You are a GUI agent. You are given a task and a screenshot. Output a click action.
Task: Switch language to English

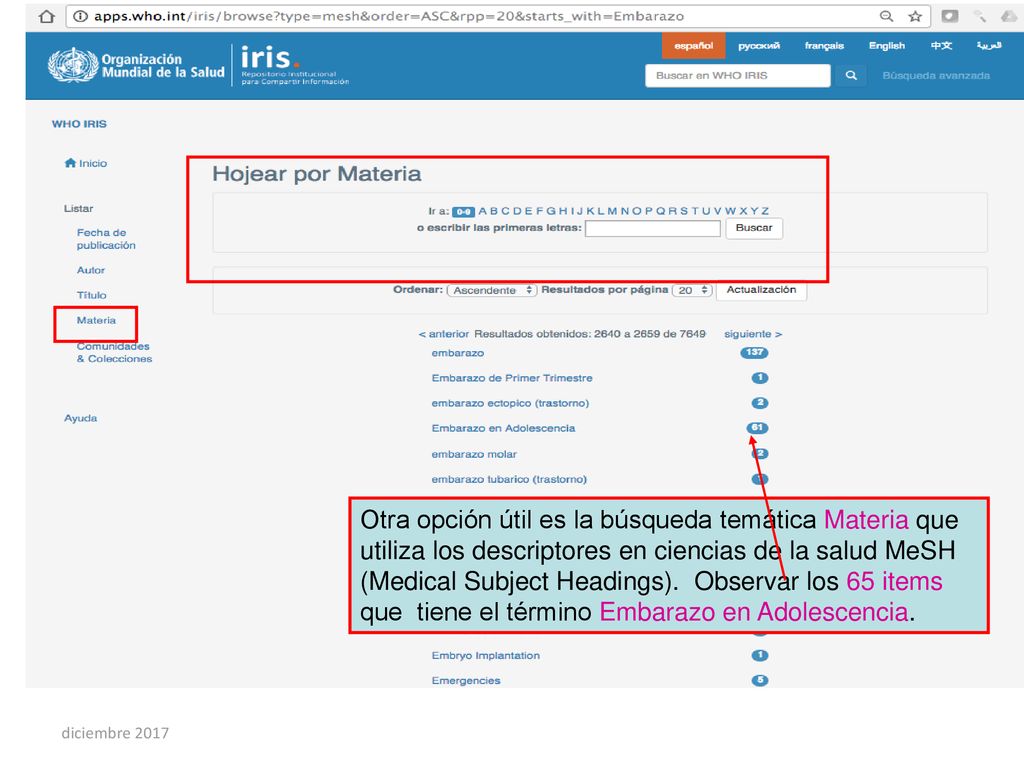(x=887, y=46)
